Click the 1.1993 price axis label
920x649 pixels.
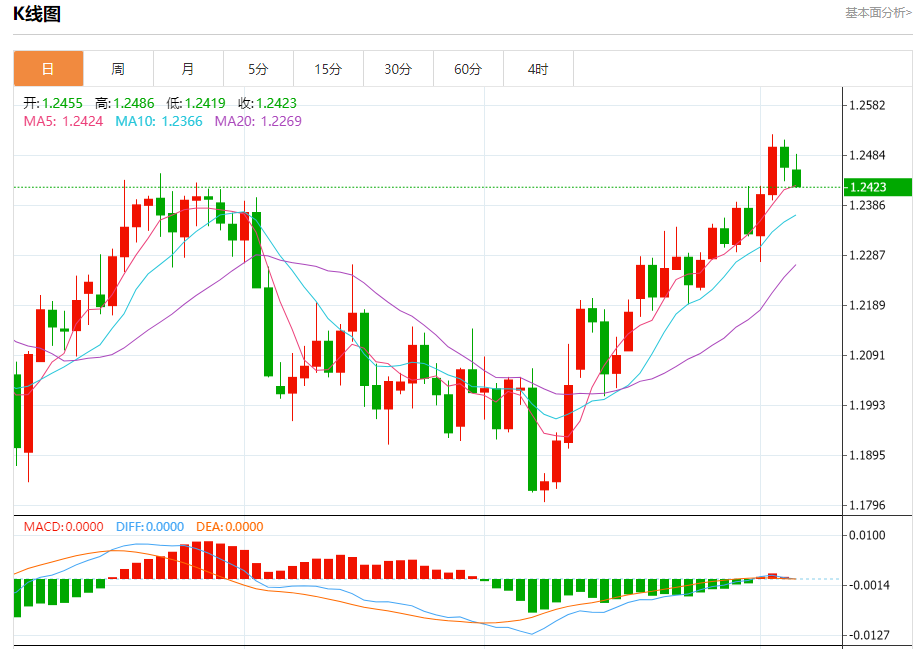(867, 405)
